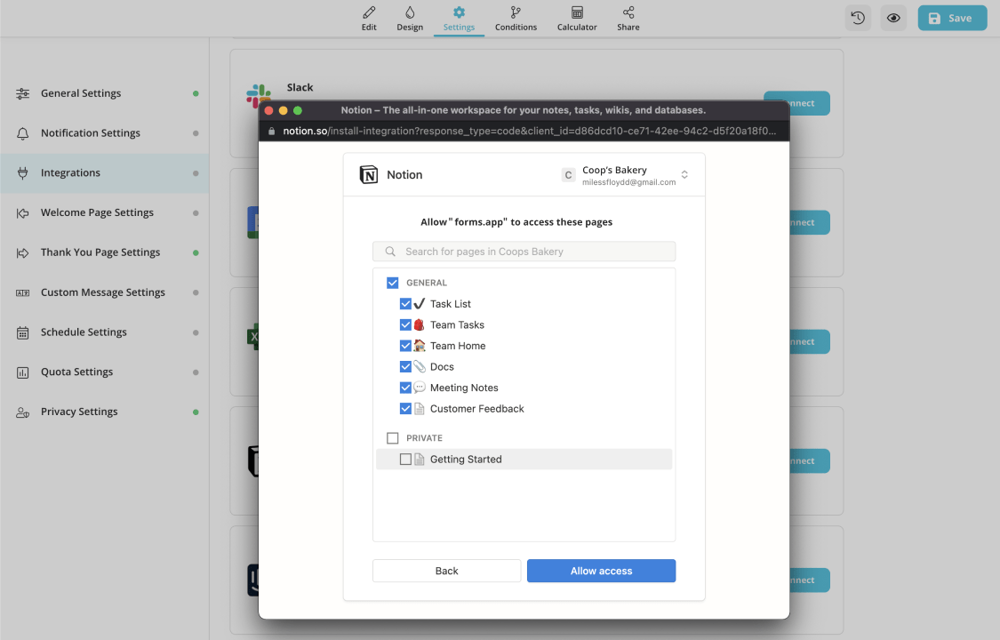Toggle the GENERAL section checkbox
Image resolution: width=1000 pixels, height=640 pixels.
tap(392, 283)
